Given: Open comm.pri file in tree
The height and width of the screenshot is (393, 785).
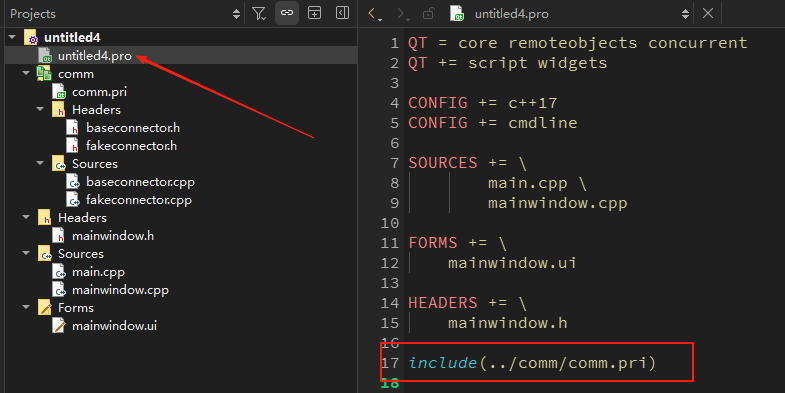Looking at the screenshot, I should [99, 92].
